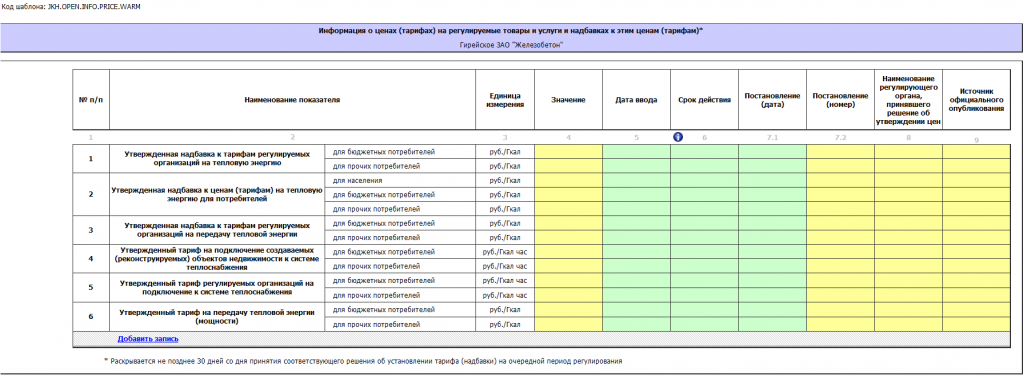Click the 'Срок действия' column header
Image resolution: width=1023 pixels, height=383 pixels.
tap(705, 100)
